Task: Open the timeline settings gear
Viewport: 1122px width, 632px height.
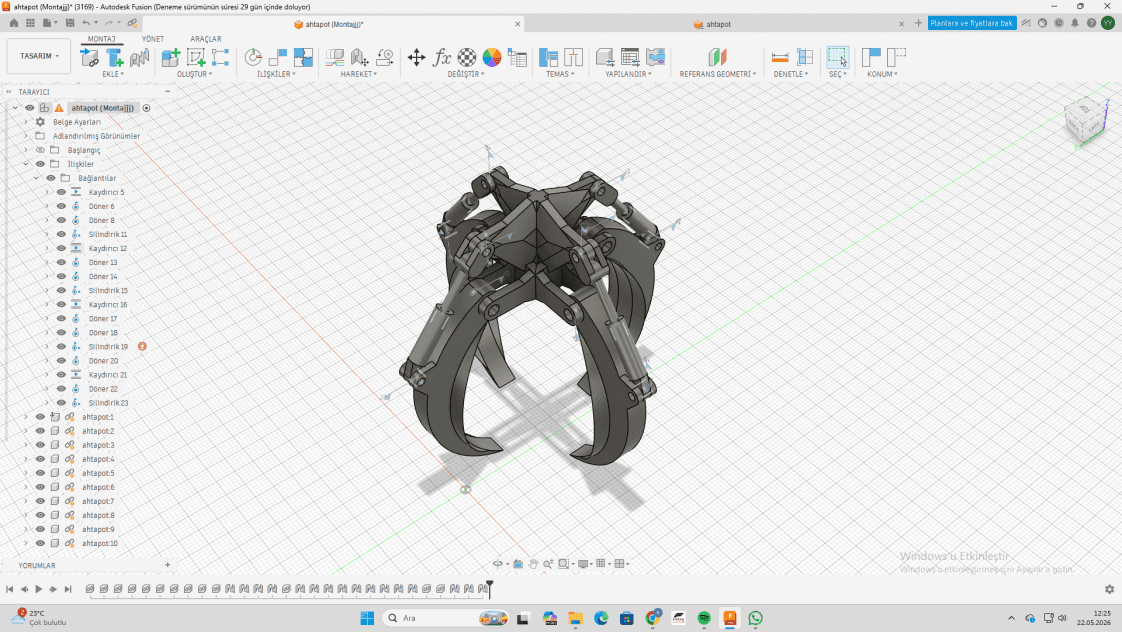Action: [x=1109, y=589]
